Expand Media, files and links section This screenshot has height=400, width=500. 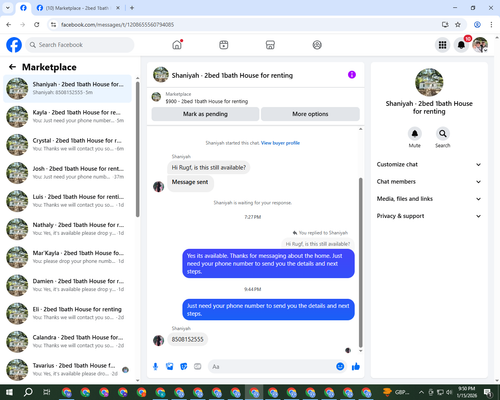pyautogui.click(x=429, y=199)
